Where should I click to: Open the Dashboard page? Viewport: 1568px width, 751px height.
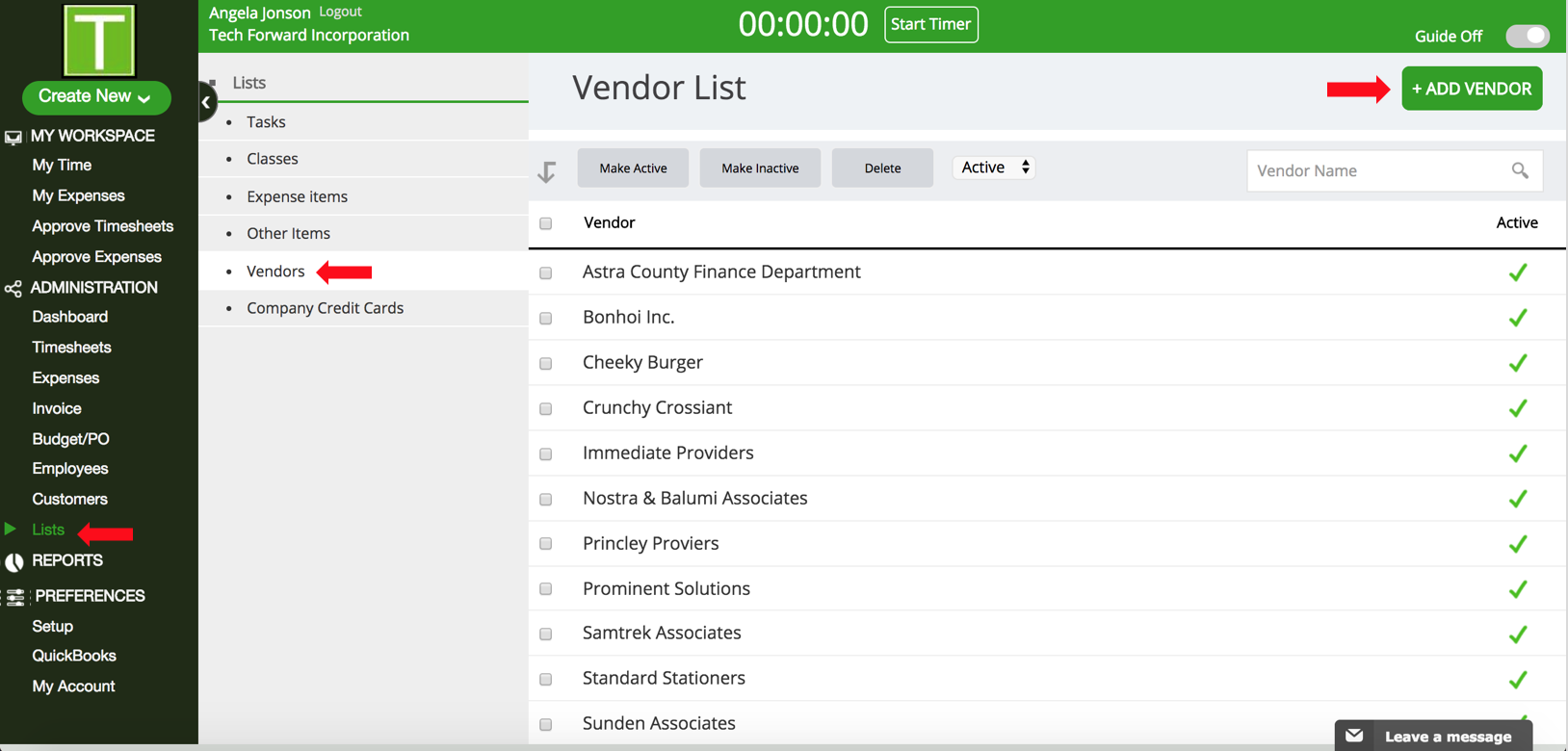pyautogui.click(x=69, y=317)
